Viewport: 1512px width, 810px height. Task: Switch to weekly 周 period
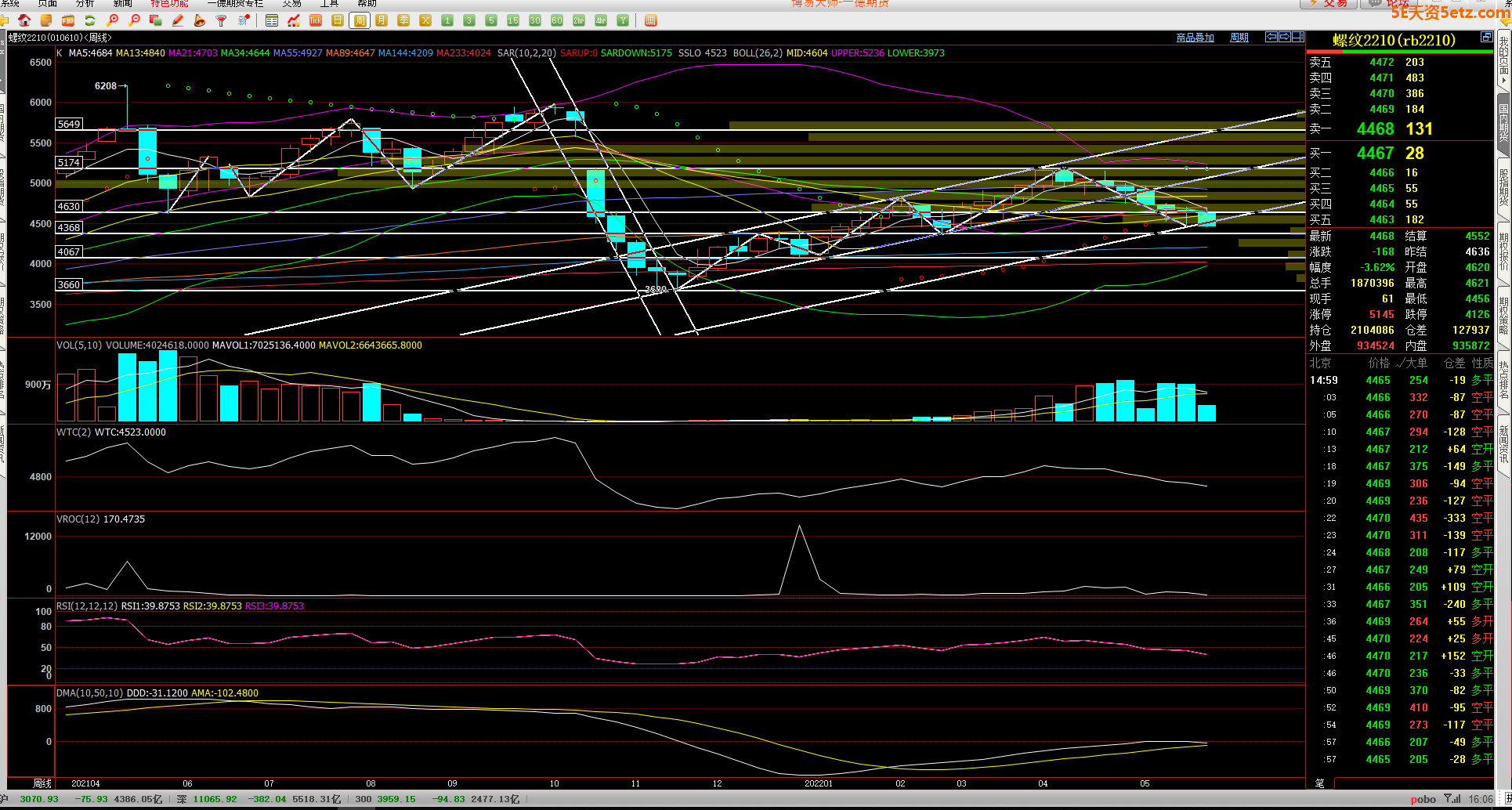[360, 20]
